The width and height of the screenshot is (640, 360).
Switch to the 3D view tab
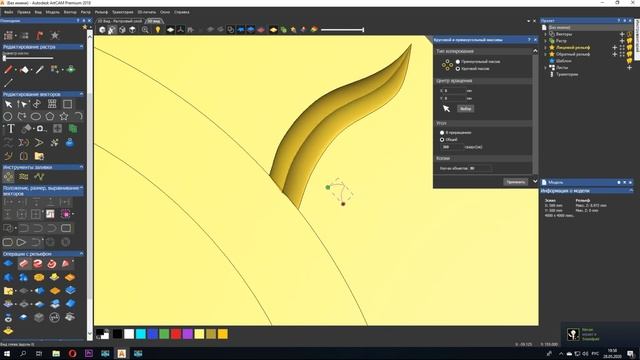pyautogui.click(x=154, y=21)
